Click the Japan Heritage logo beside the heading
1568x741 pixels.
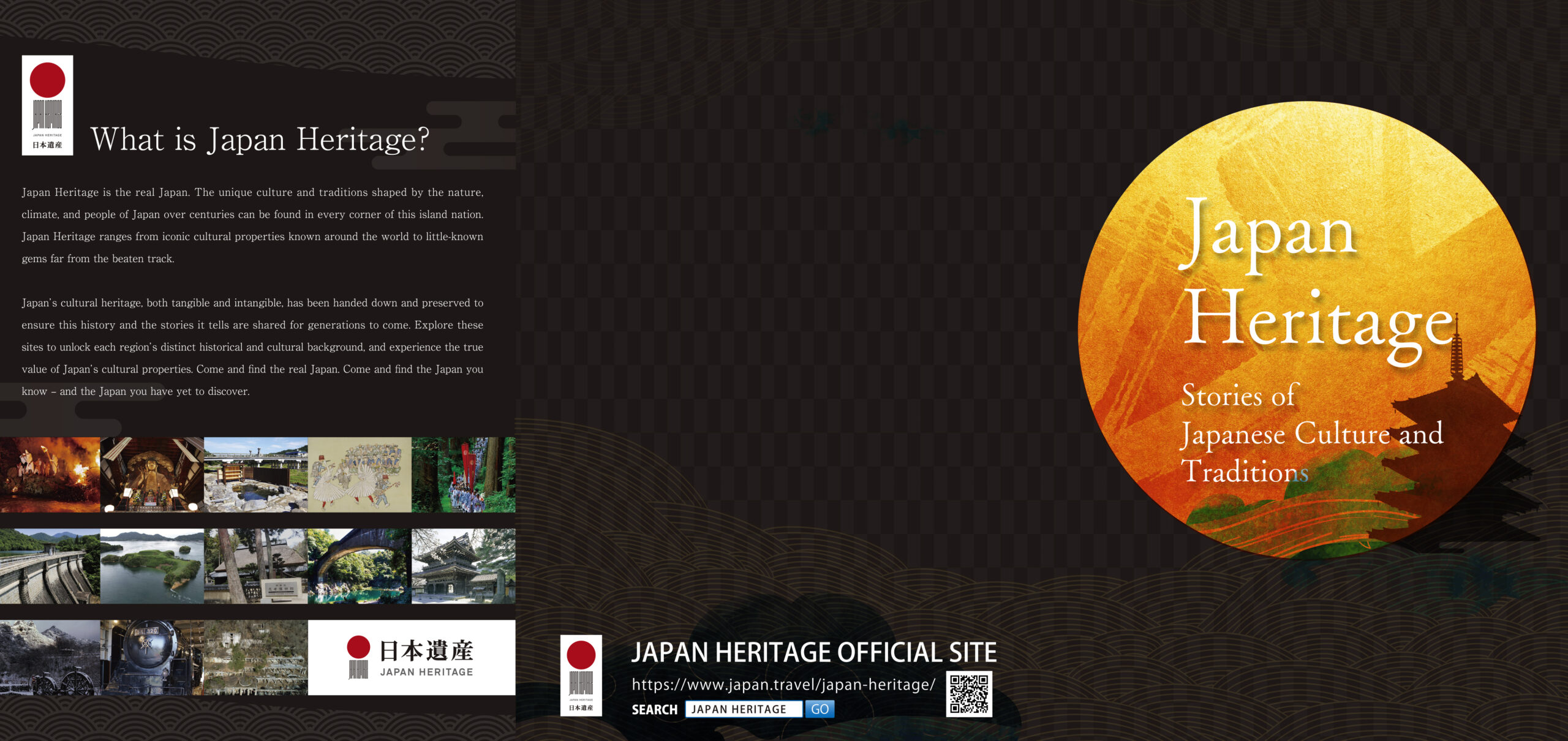click(x=47, y=105)
